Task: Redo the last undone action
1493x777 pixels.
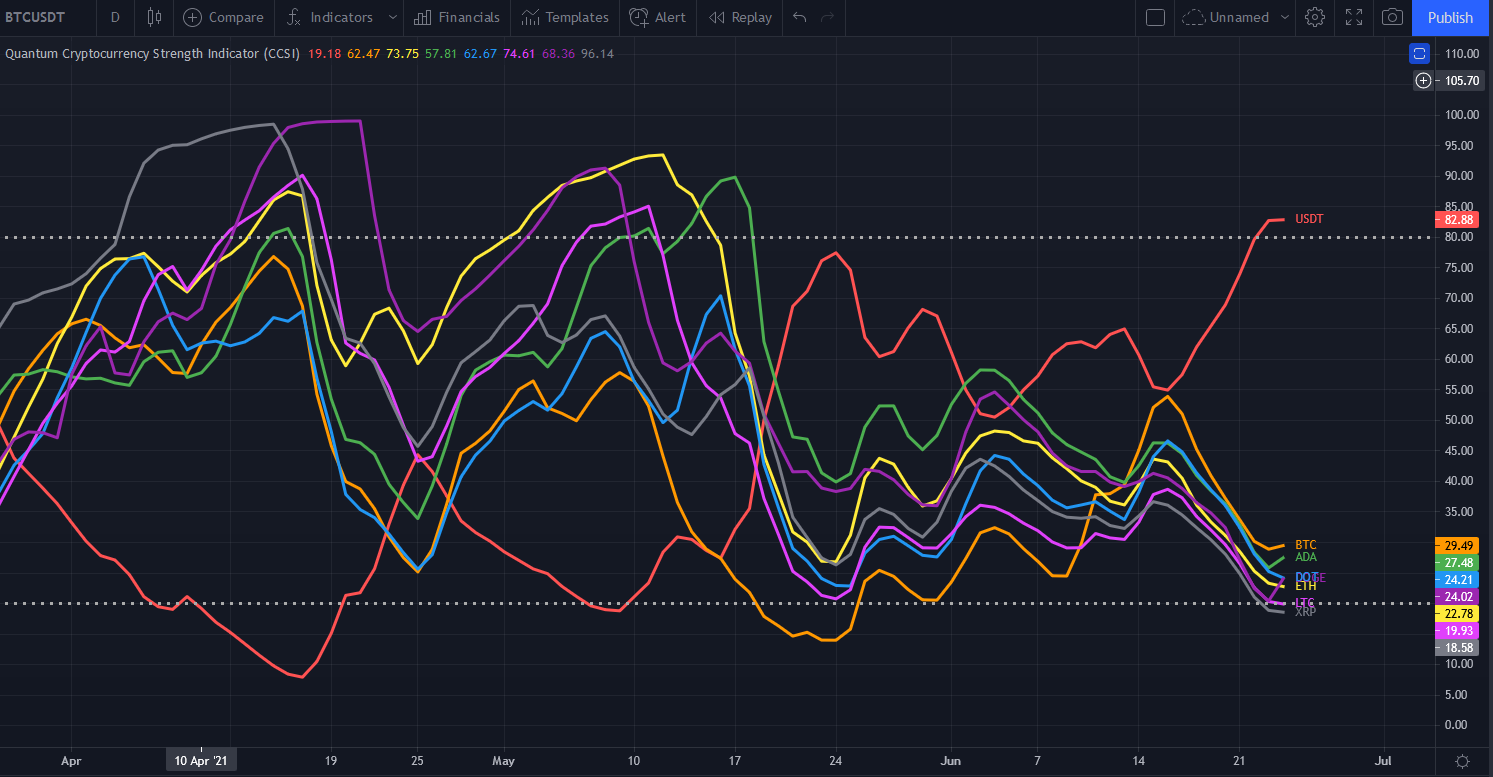Action: pyautogui.click(x=827, y=17)
